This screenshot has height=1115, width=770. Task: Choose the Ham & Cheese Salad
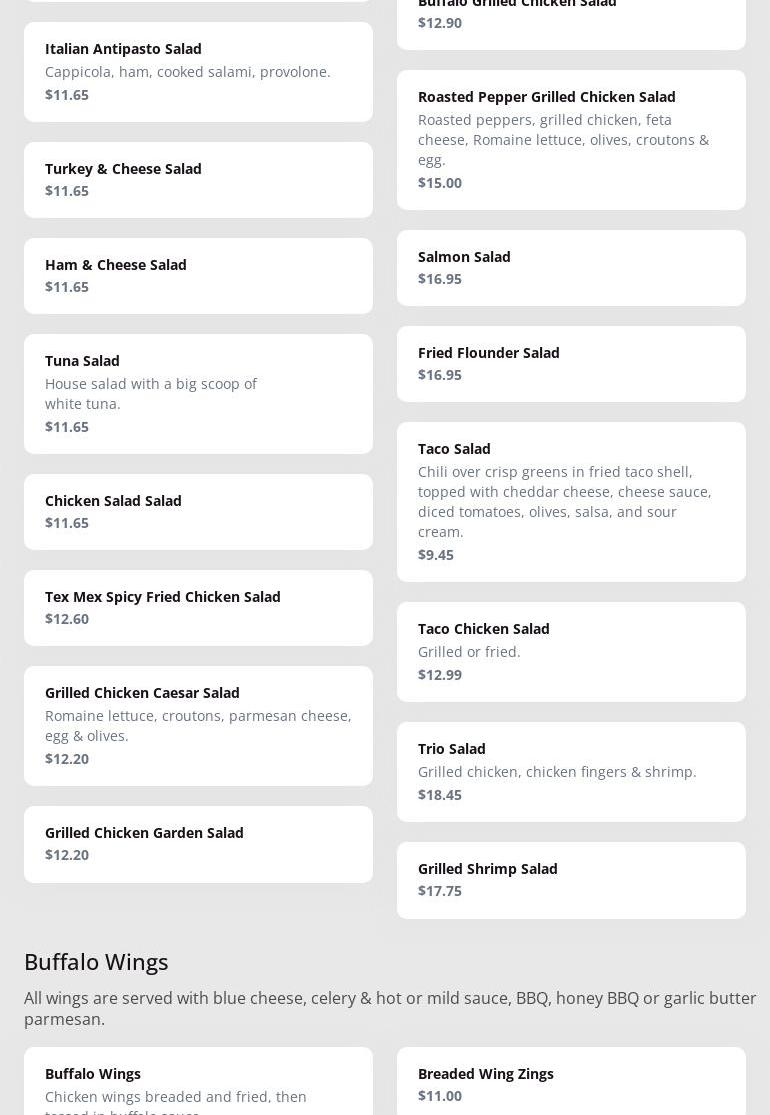pos(198,275)
